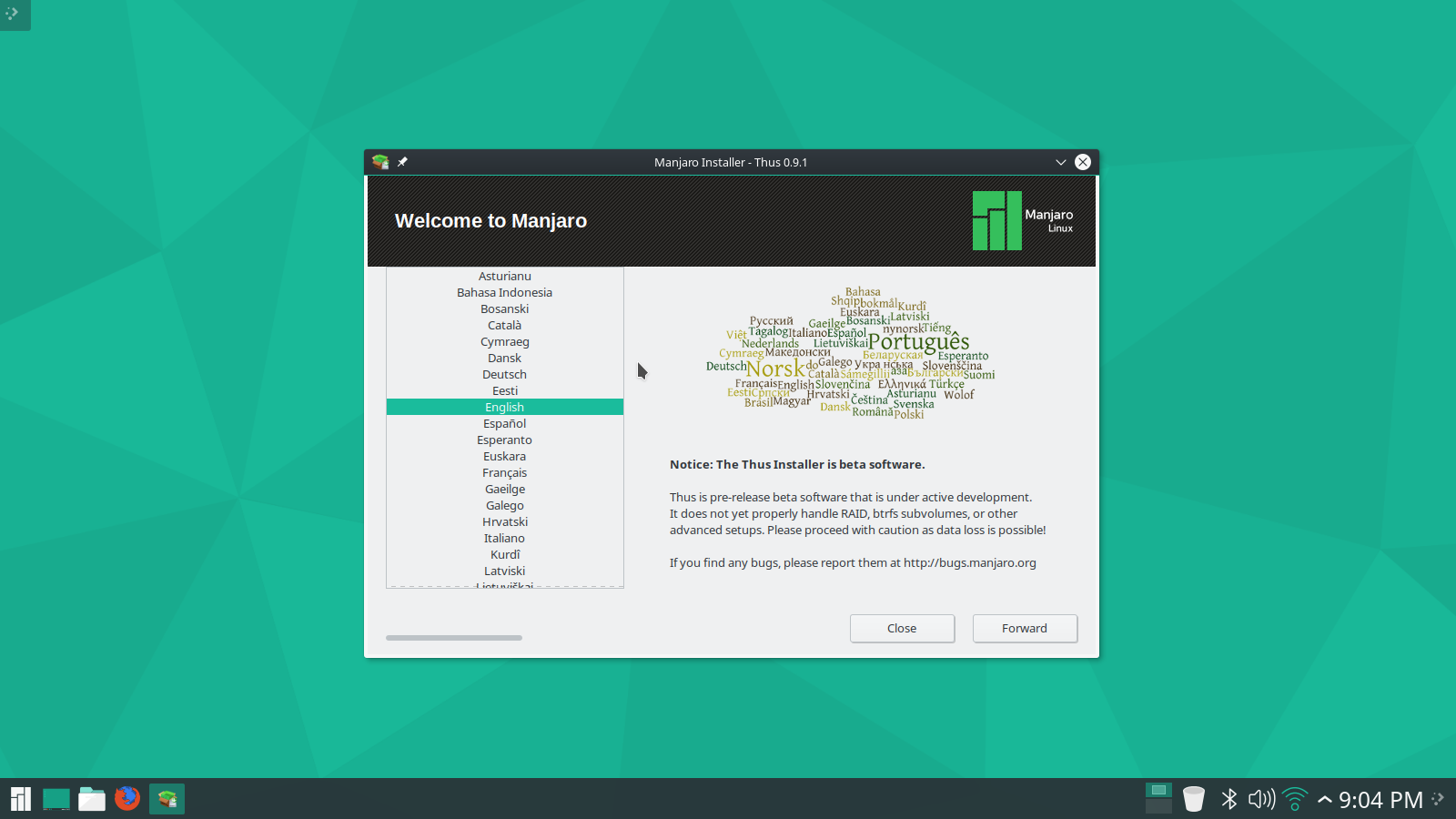This screenshot has width=1456, height=819.
Task: Click the 9:04 PM clock
Action: (x=1380, y=800)
